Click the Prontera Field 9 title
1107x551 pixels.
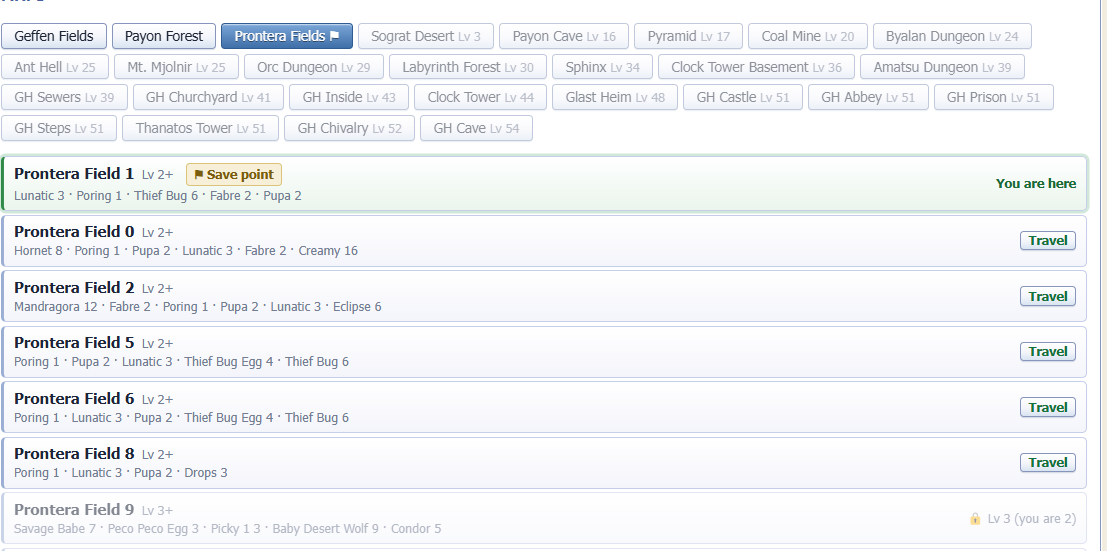(x=74, y=509)
